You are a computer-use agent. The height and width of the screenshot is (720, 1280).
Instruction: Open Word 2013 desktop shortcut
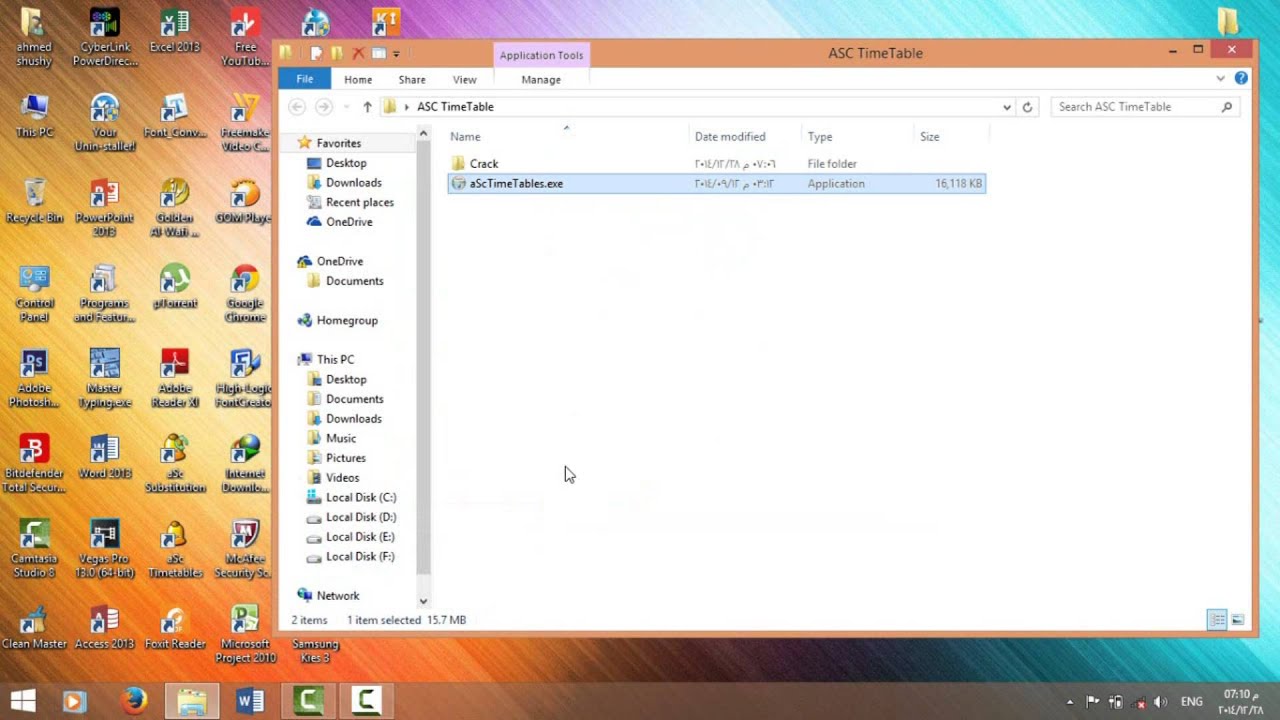(x=104, y=457)
